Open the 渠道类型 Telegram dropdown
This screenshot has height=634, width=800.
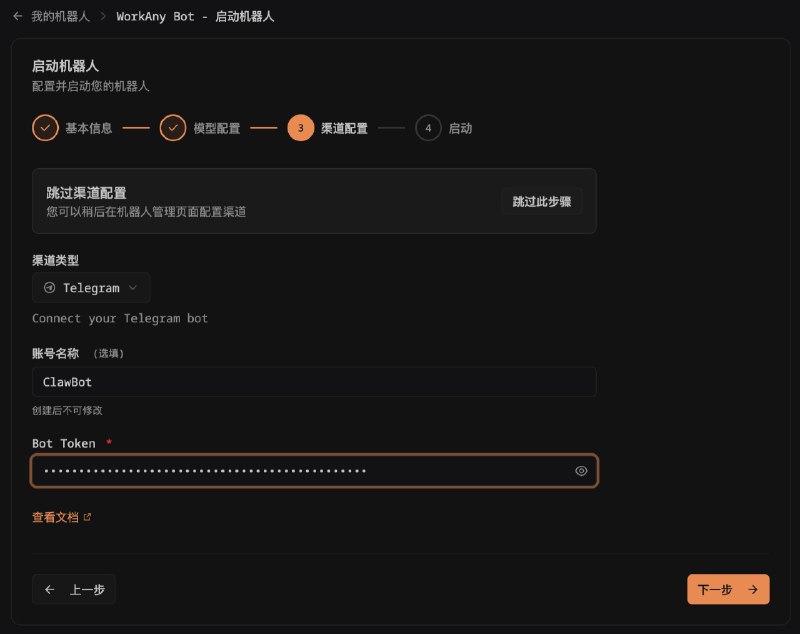point(91,288)
